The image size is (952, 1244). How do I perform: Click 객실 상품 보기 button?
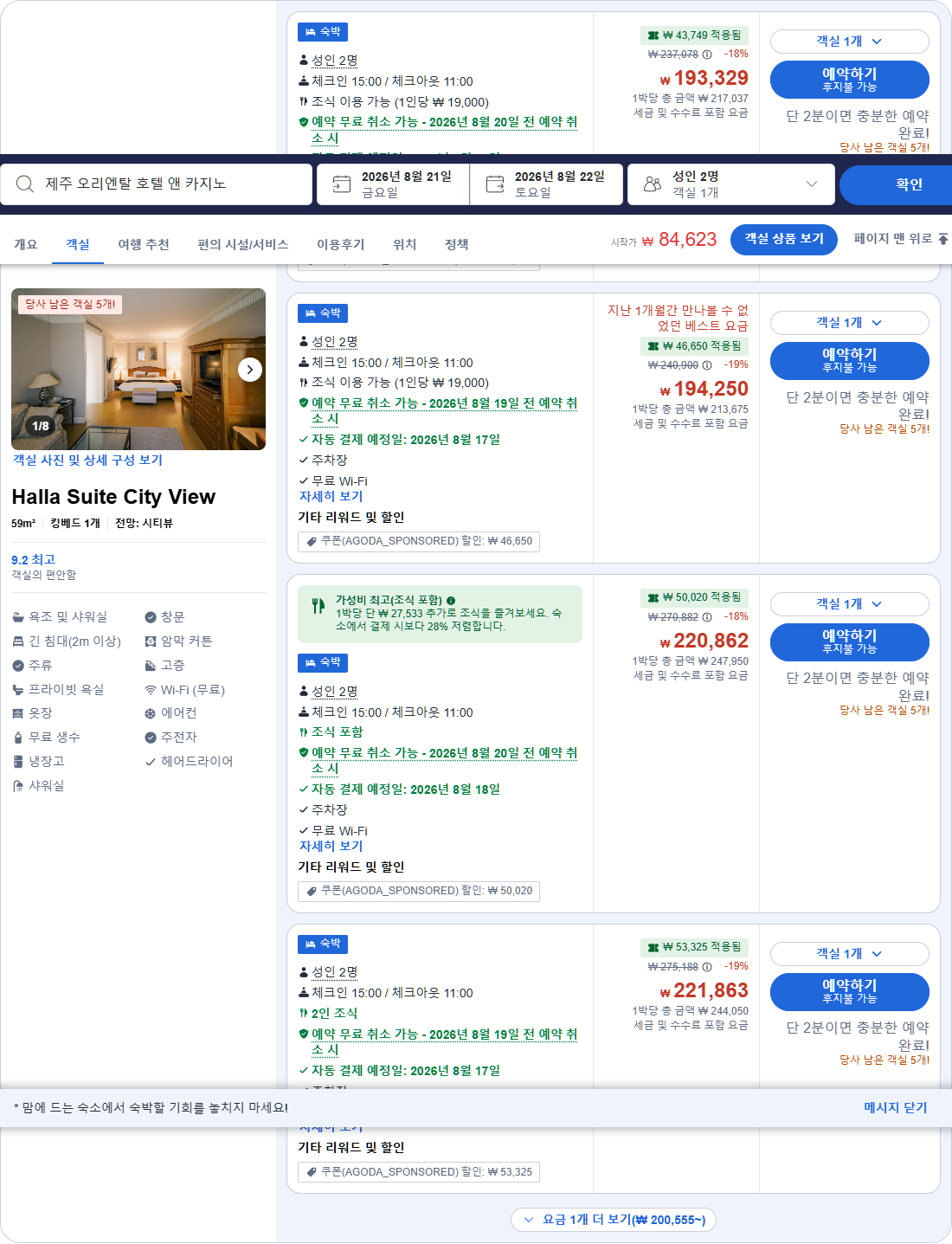click(x=784, y=239)
